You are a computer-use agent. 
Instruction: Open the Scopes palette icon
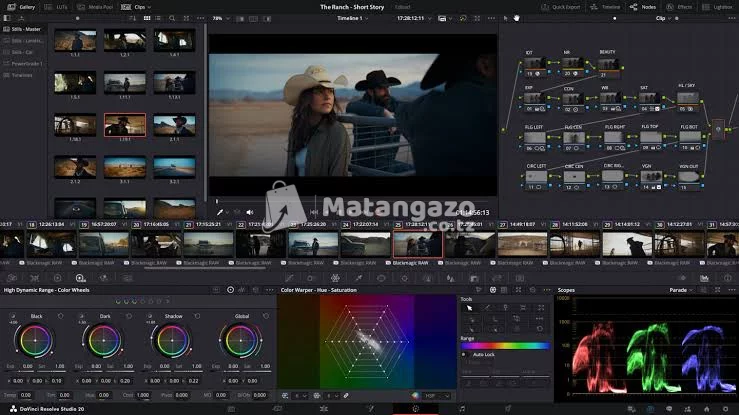point(704,278)
